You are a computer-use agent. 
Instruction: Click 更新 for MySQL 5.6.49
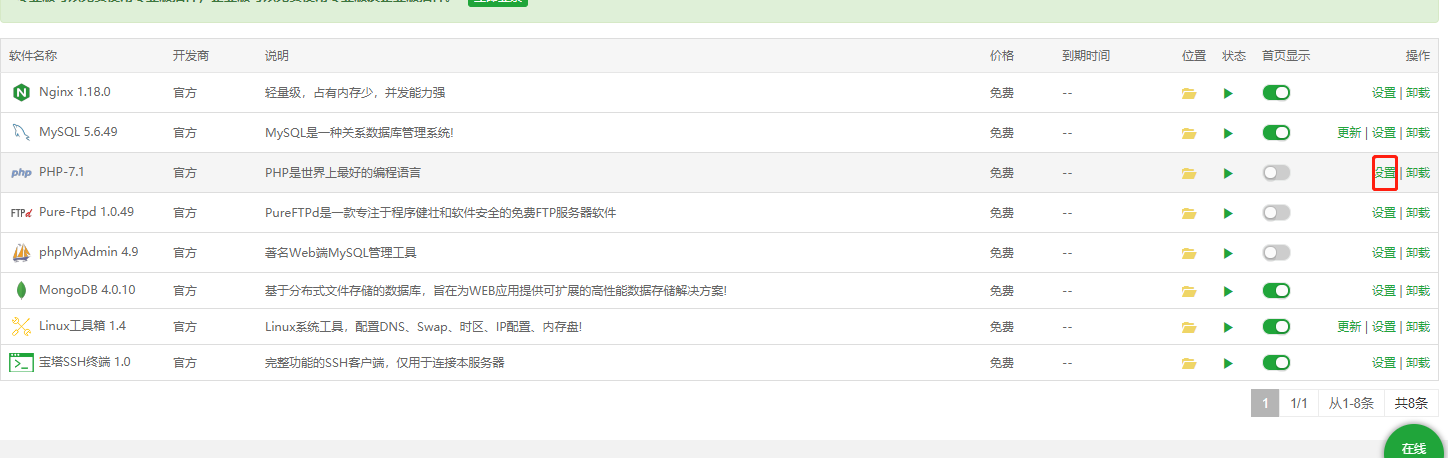[1349, 132]
